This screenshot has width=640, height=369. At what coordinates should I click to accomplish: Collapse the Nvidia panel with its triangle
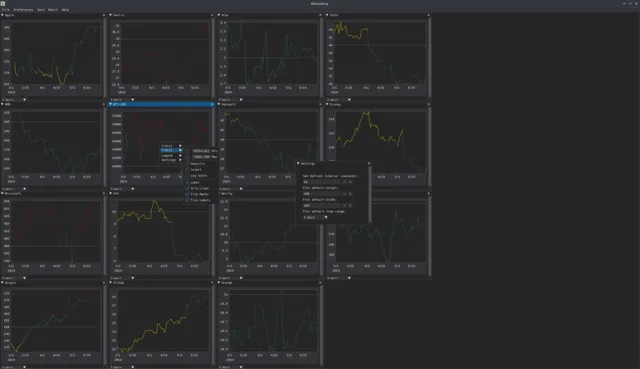coord(111,15)
